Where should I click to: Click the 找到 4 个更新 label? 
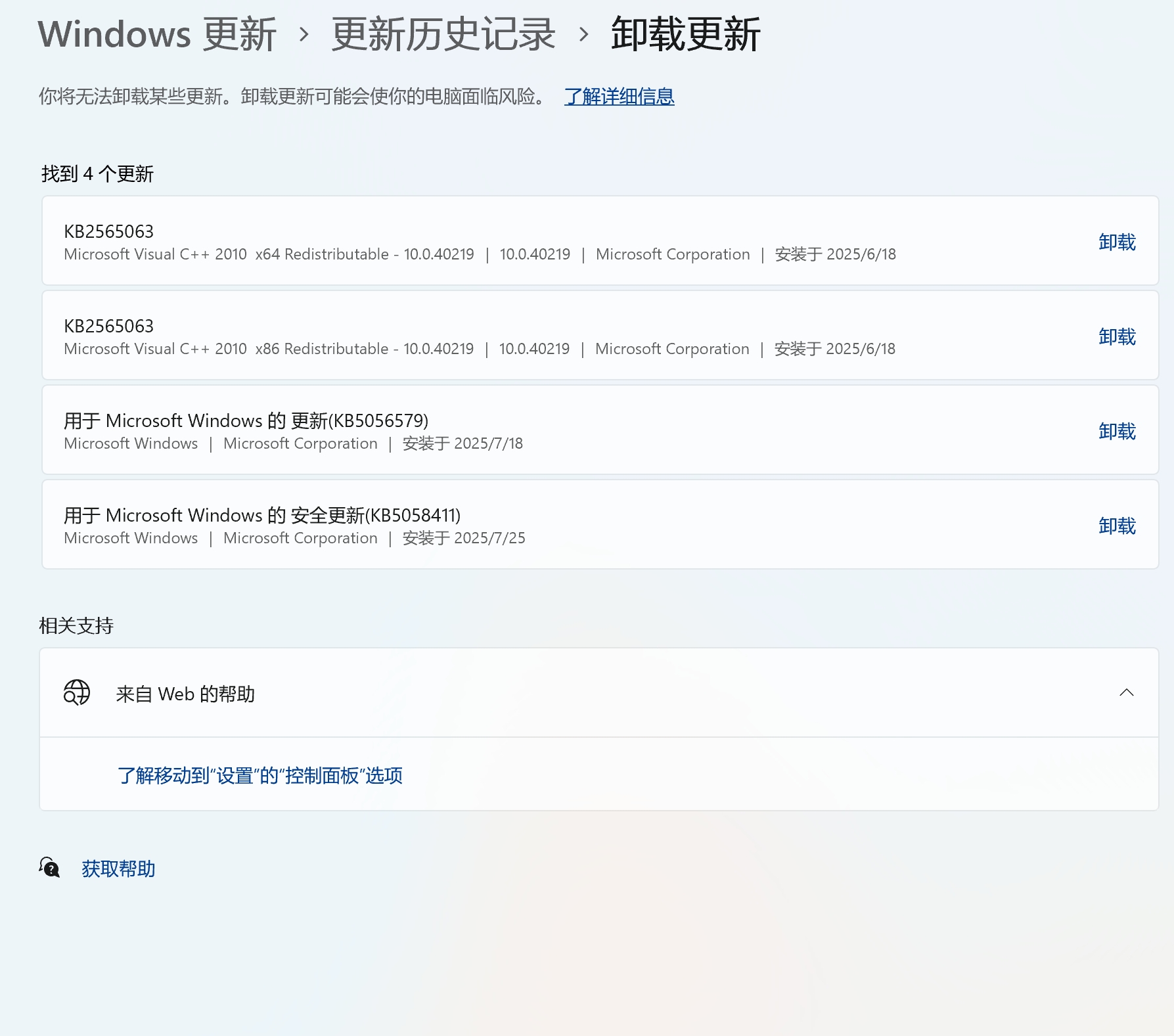click(x=97, y=174)
